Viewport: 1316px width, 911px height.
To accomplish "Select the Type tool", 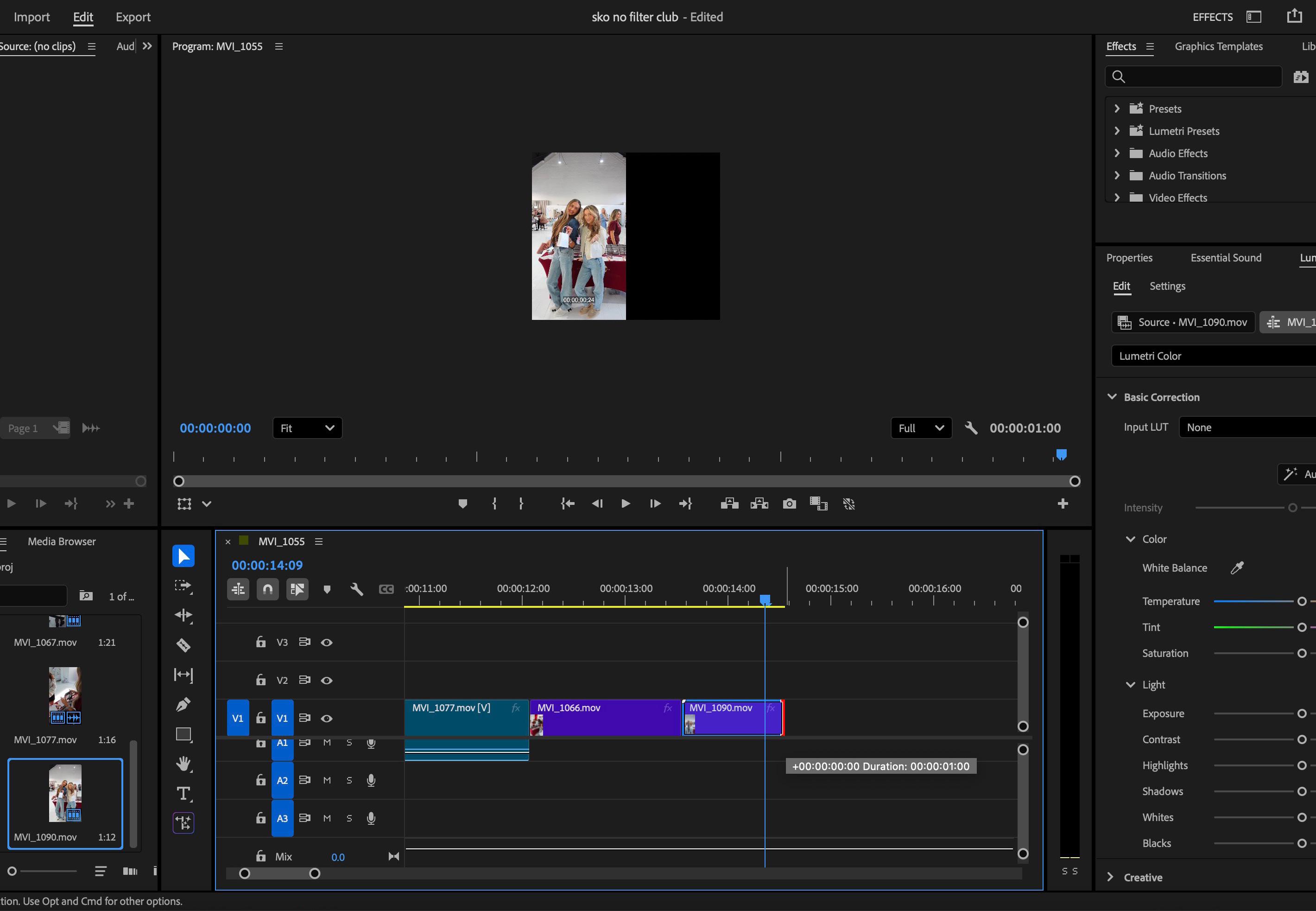I will (x=183, y=793).
